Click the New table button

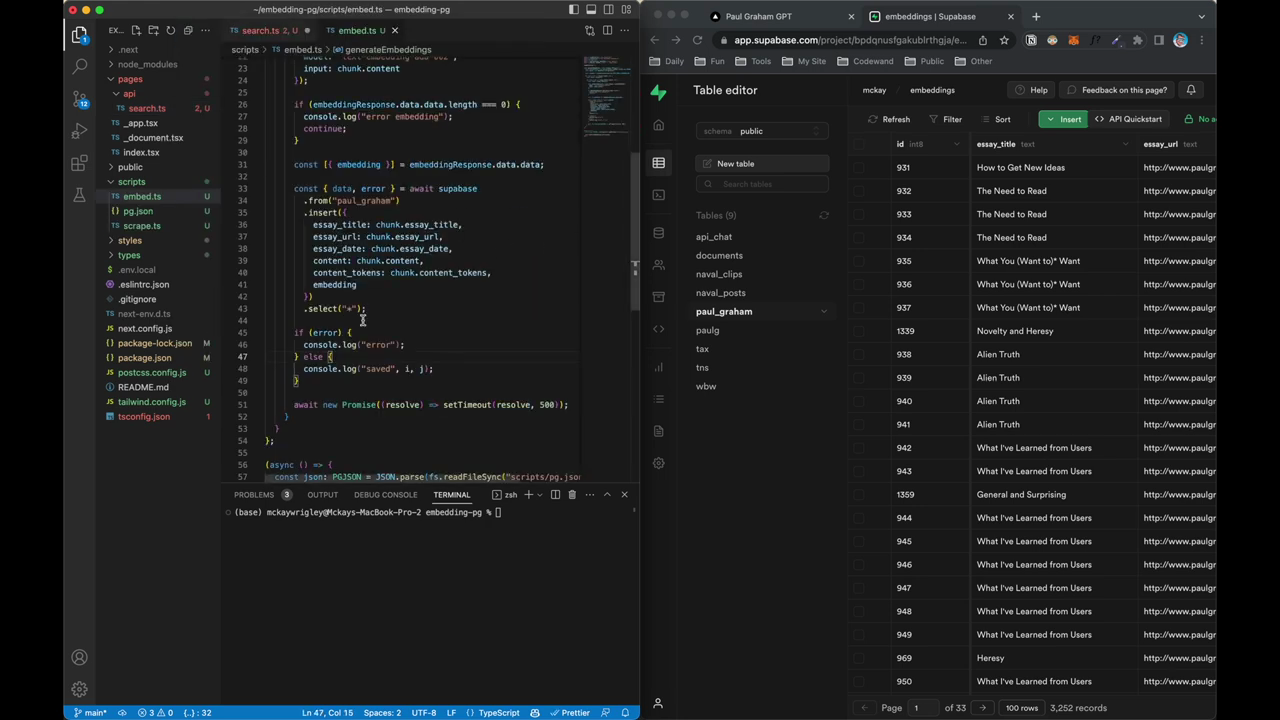[762, 164]
